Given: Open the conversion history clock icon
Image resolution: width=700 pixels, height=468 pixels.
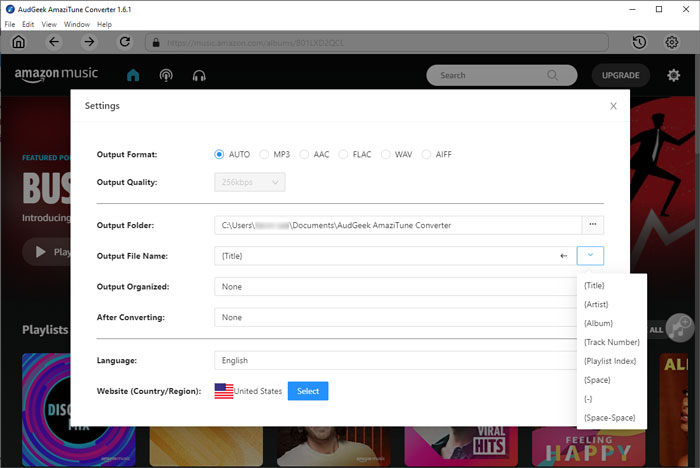Looking at the screenshot, I should (x=639, y=42).
